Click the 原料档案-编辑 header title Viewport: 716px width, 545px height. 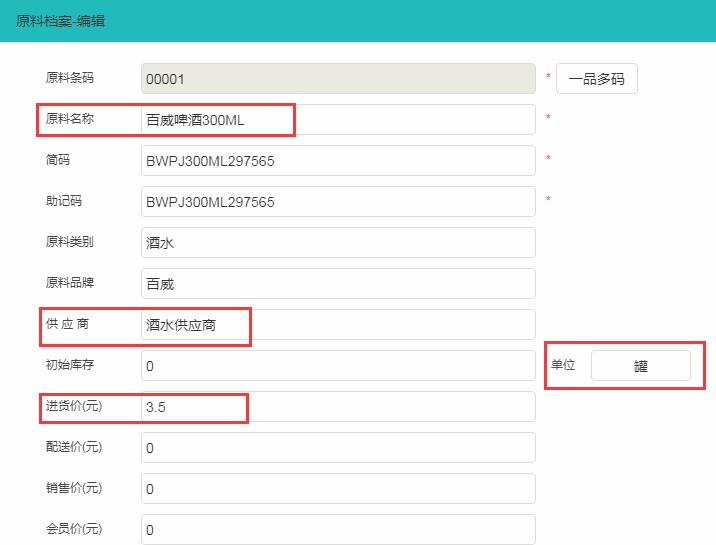tap(61, 20)
